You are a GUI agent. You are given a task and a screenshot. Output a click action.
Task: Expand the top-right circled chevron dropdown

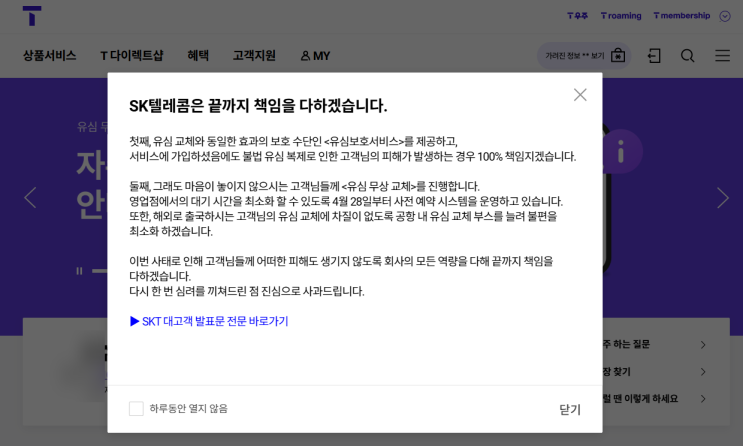click(x=725, y=16)
